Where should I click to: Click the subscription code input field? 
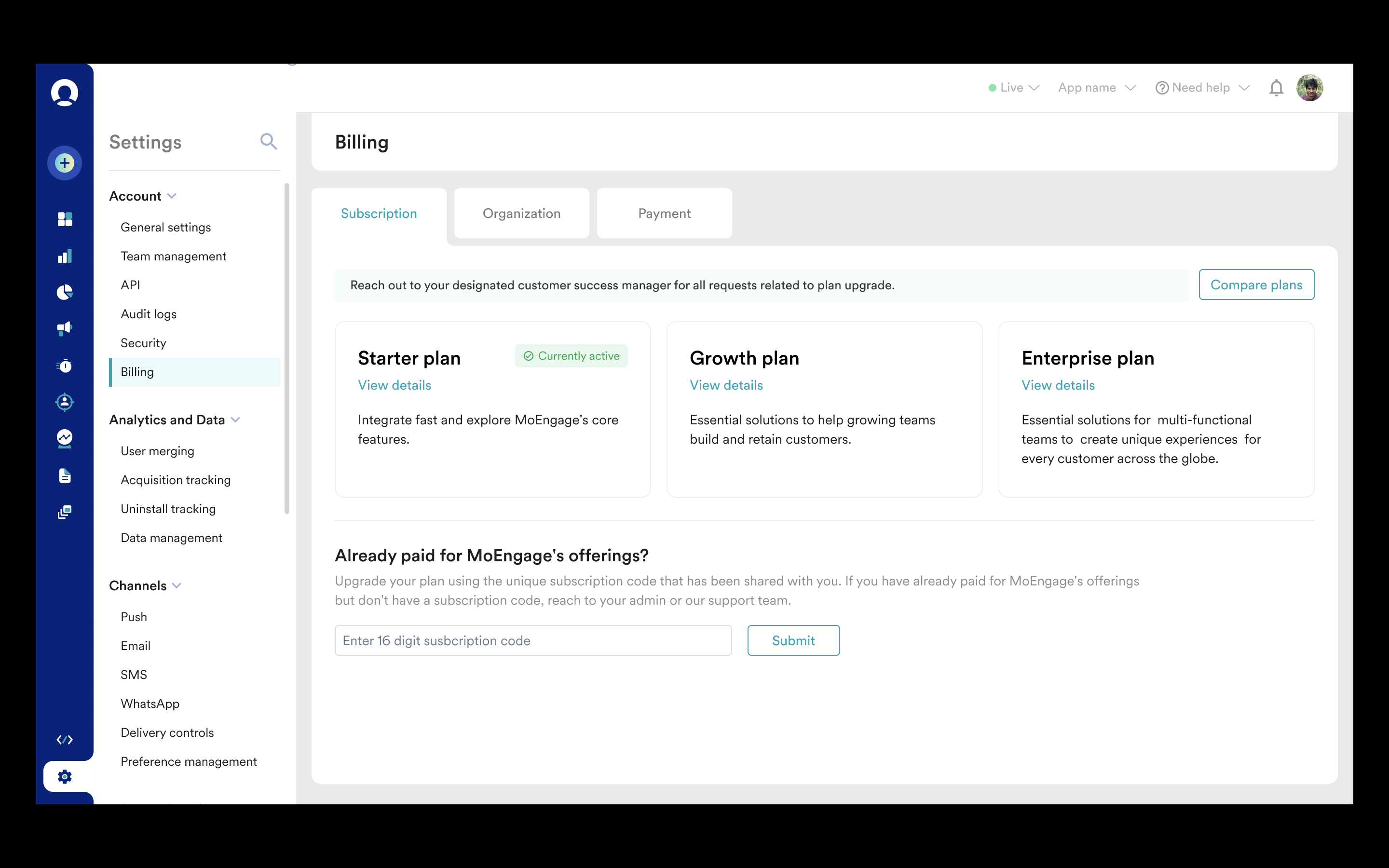point(532,641)
